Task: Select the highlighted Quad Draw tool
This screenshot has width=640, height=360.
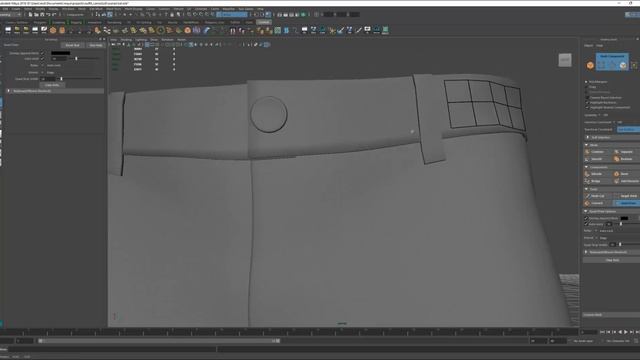Action: 627,203
